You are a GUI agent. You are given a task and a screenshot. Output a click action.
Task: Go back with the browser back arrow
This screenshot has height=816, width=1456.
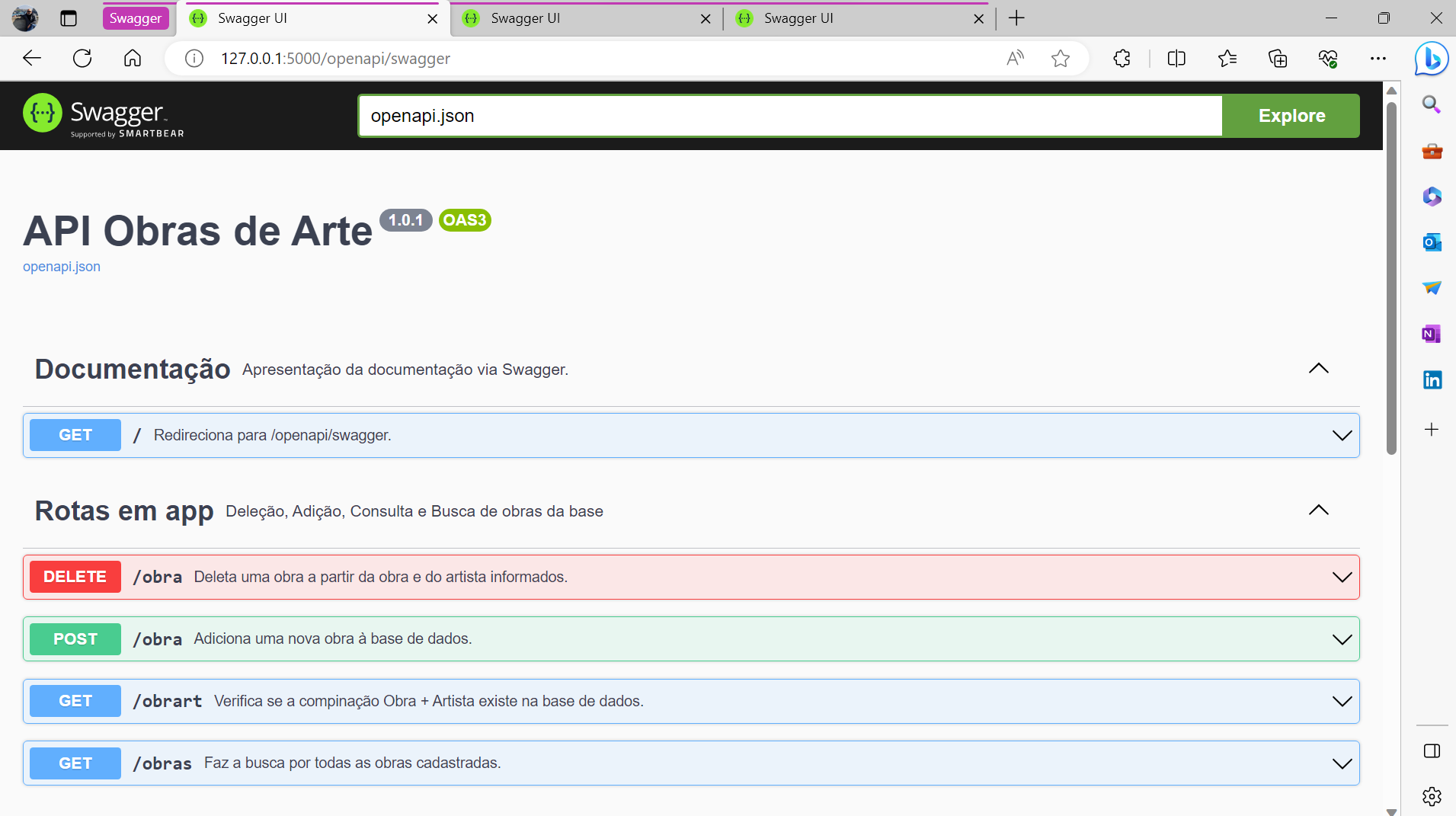tap(32, 59)
